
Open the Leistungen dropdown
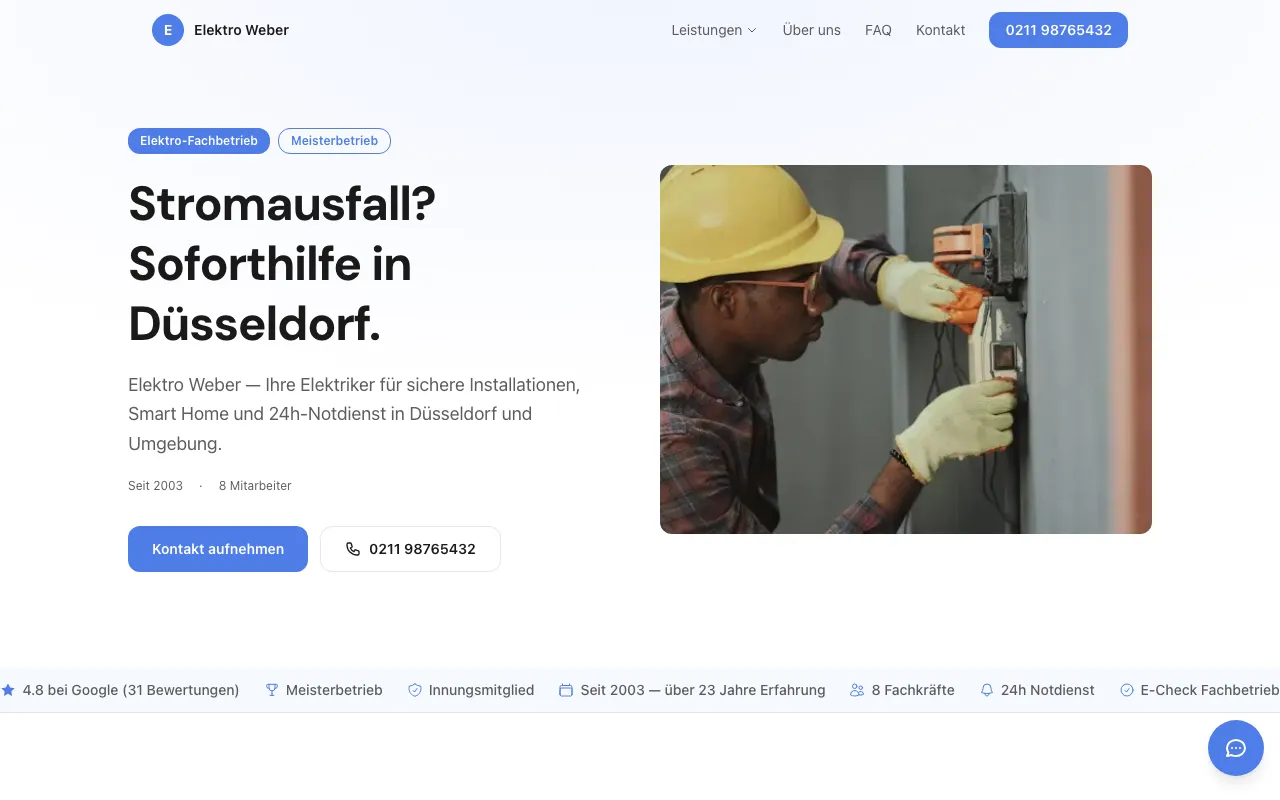point(713,30)
